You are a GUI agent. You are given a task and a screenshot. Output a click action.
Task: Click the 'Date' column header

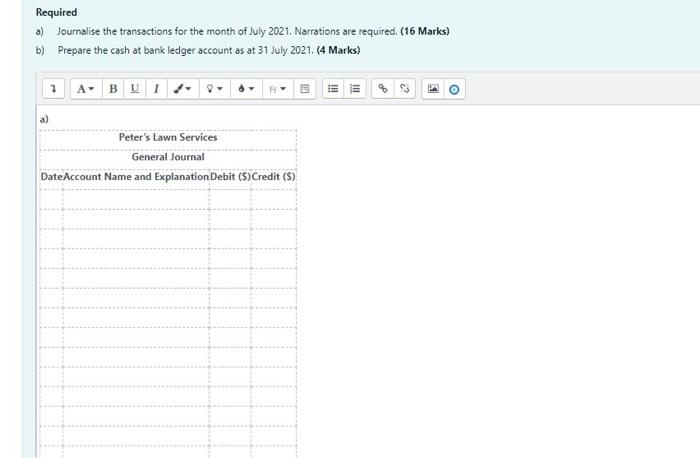[x=51, y=177]
